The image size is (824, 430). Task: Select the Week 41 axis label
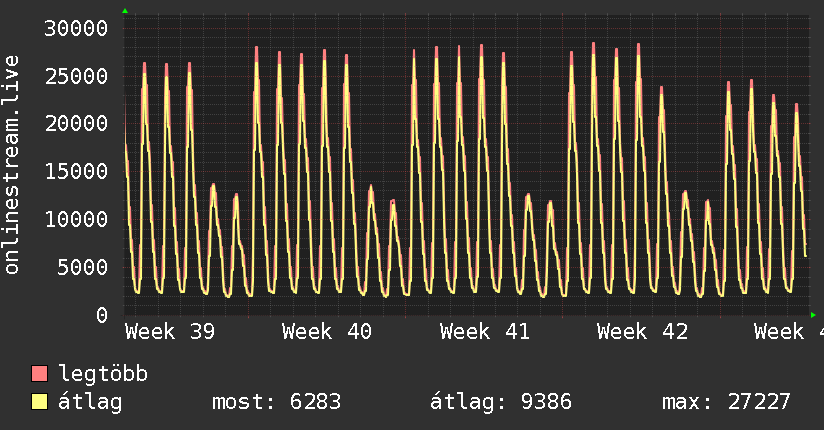click(x=485, y=332)
